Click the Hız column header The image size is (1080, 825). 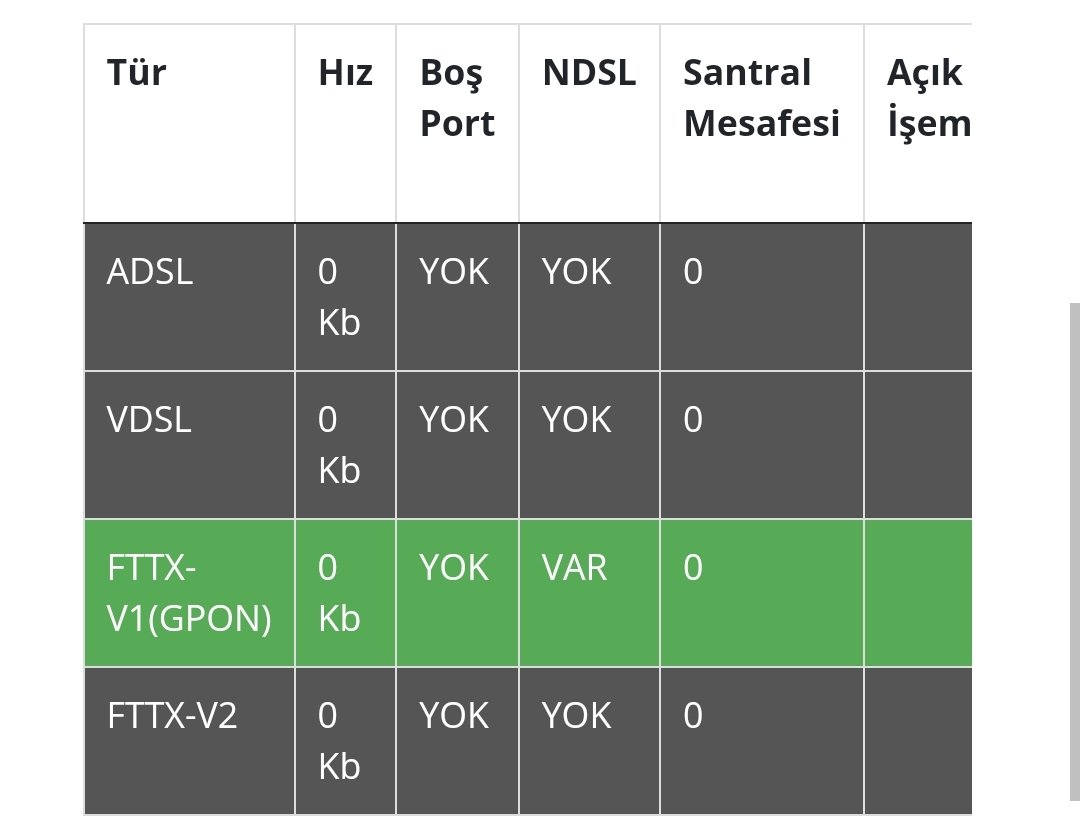coord(345,73)
